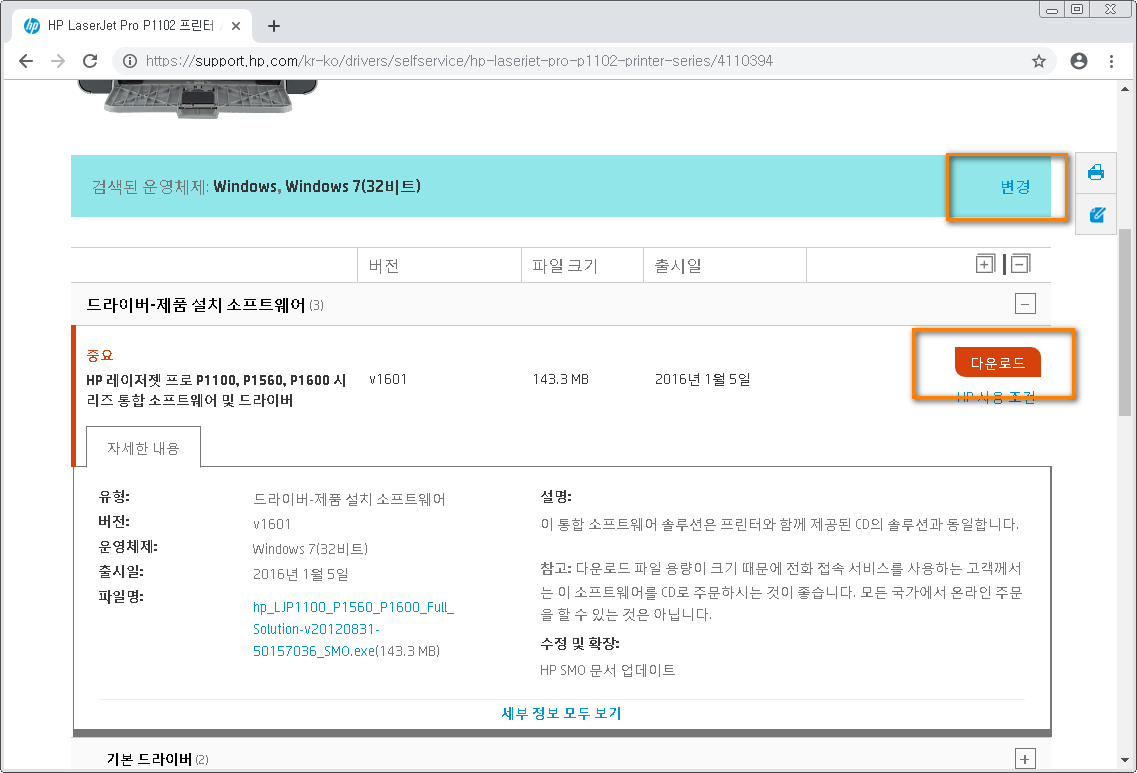Click the scrollbar down arrow
Viewport: 1137px width, 773px height.
click(x=1125, y=761)
